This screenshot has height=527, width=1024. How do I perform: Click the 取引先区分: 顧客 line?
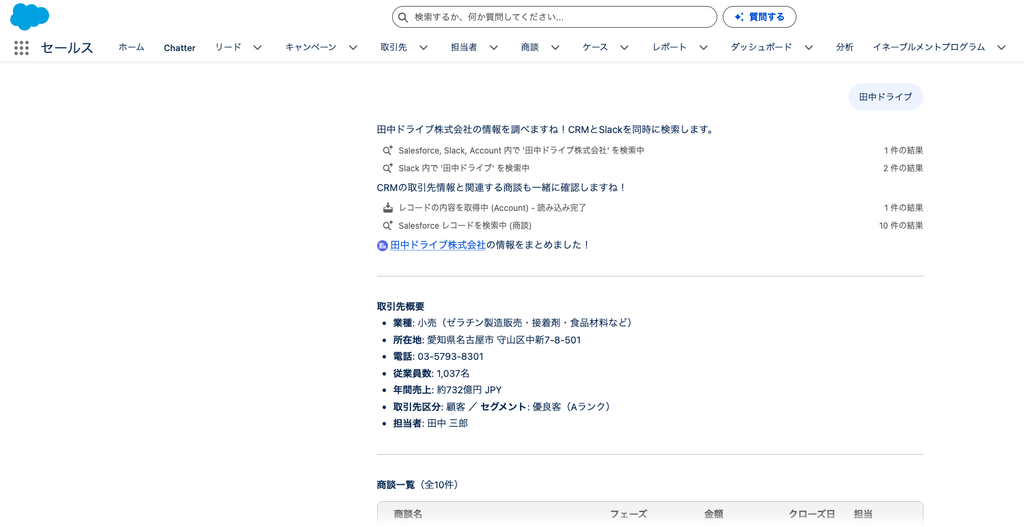click(x=502, y=407)
